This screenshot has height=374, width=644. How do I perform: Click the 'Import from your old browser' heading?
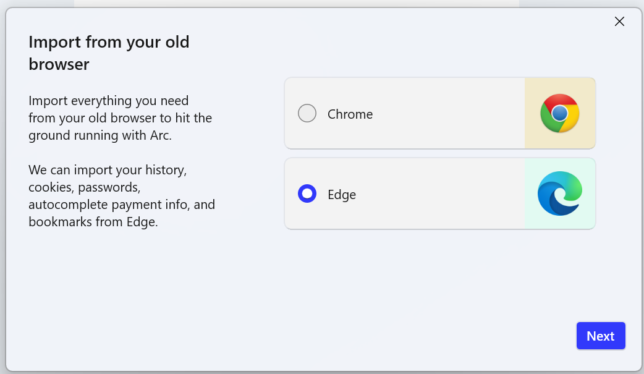(x=109, y=53)
